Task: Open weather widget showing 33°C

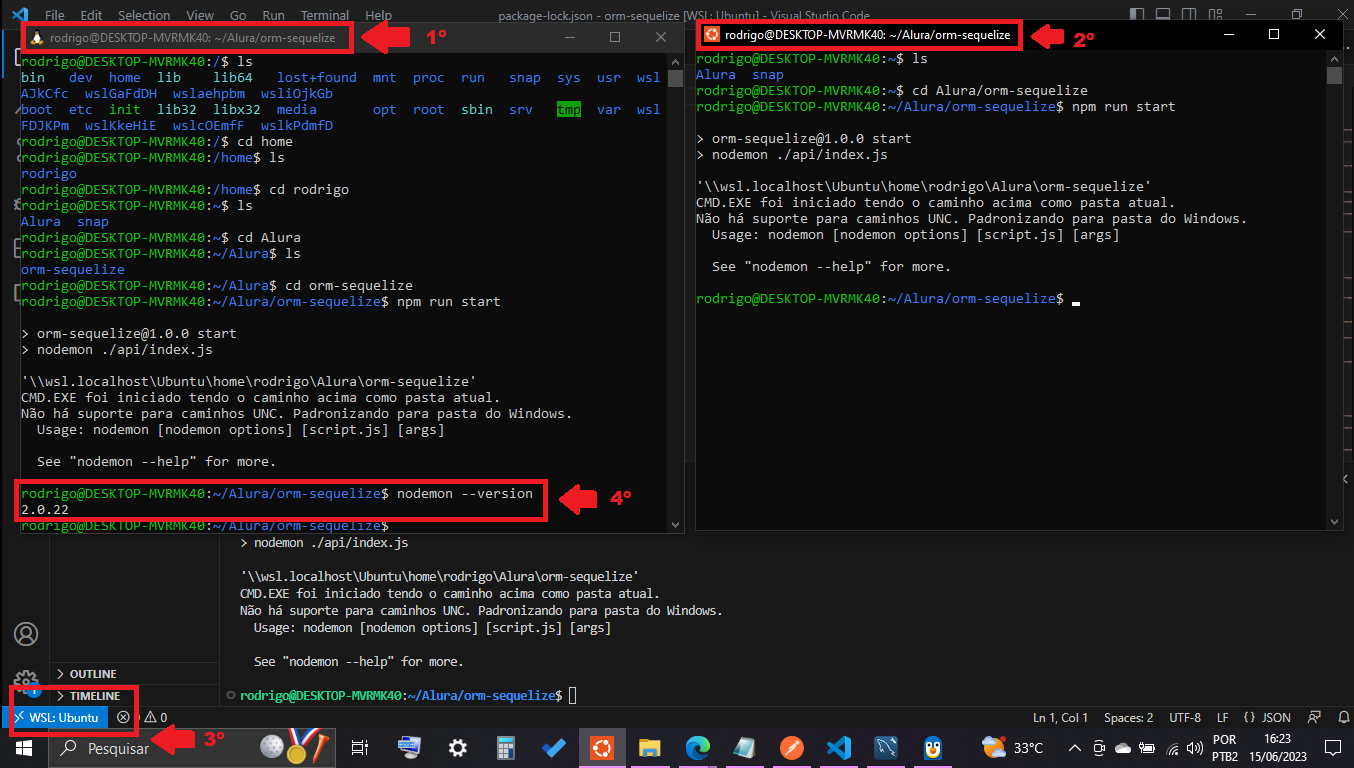Action: pos(1012,747)
